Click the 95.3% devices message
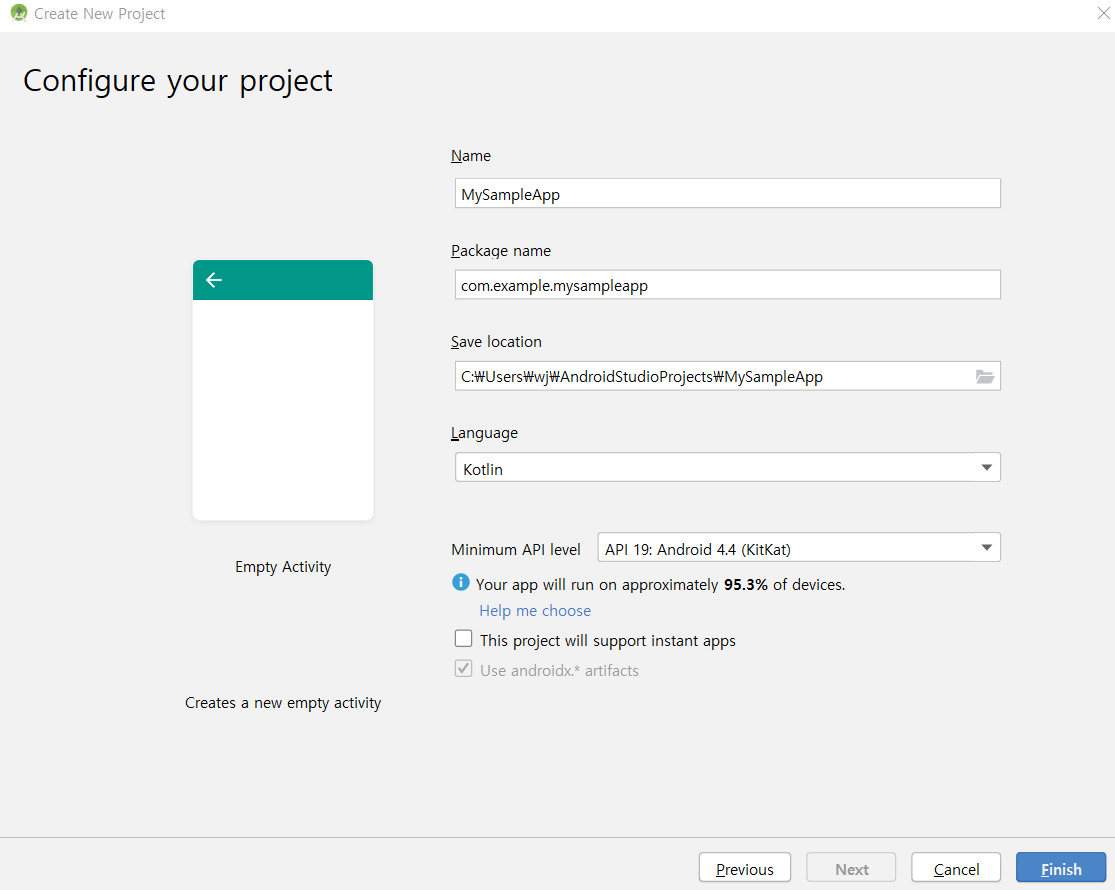This screenshot has height=890, width=1115. pyautogui.click(x=660, y=585)
